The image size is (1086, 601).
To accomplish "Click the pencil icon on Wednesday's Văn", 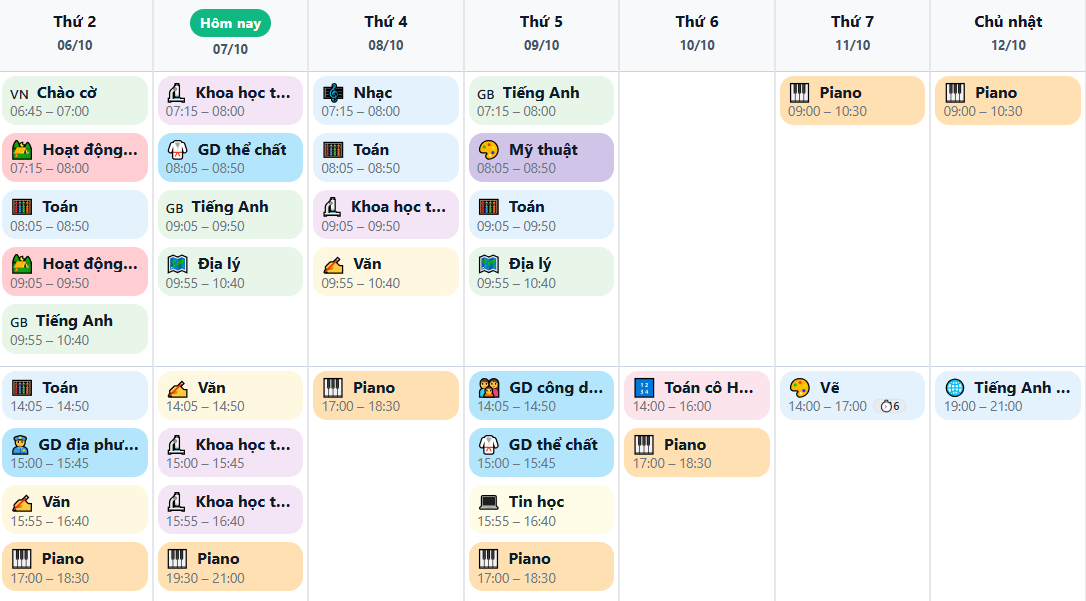I will click(x=333, y=264).
